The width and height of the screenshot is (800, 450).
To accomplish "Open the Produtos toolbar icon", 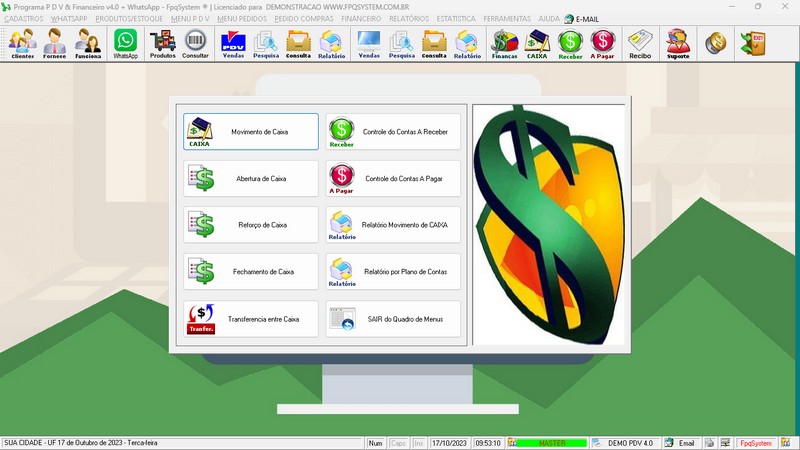I will tap(162, 43).
